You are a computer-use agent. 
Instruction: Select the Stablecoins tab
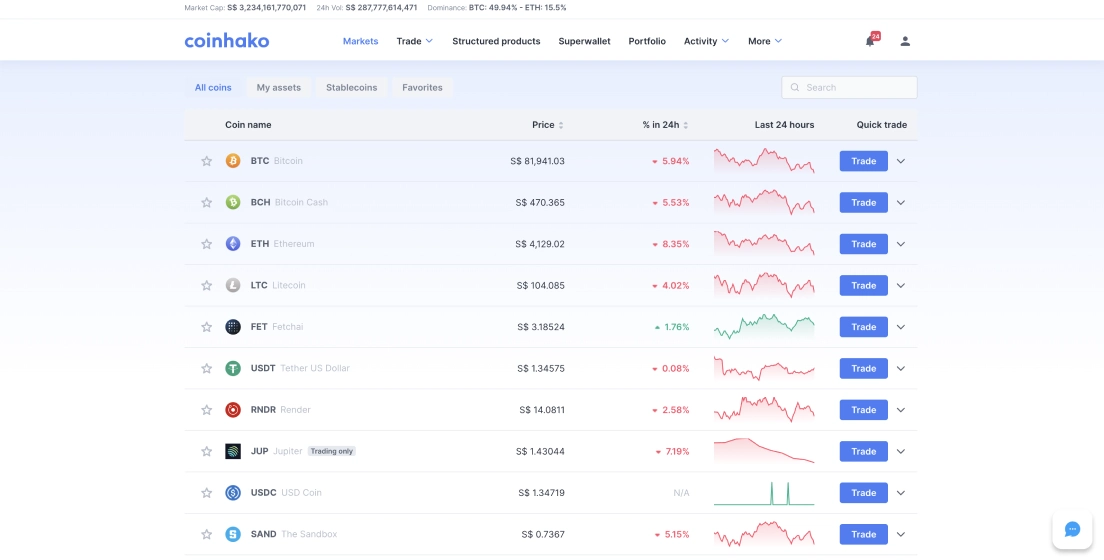click(x=351, y=87)
